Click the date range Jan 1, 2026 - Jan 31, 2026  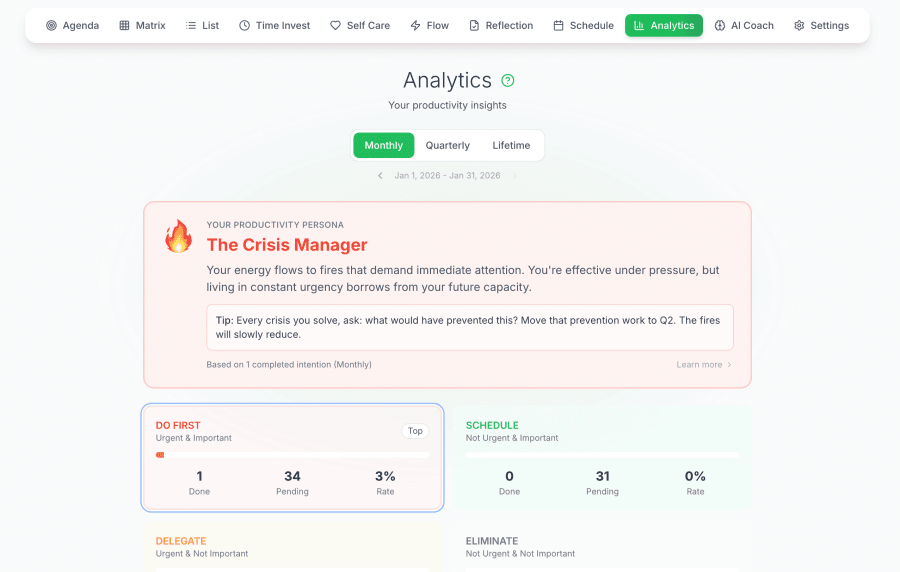pos(447,176)
